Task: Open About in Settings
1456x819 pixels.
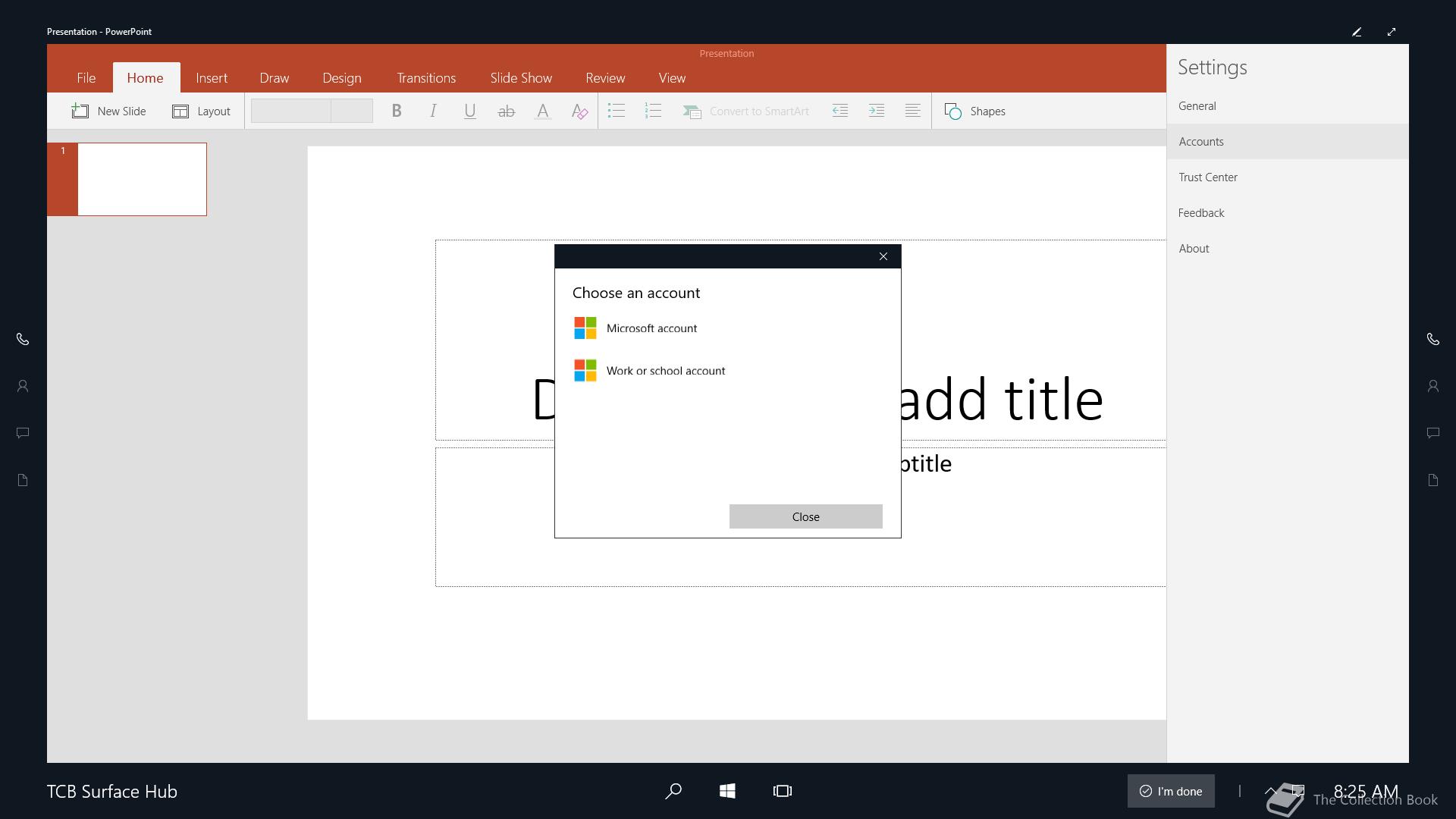Action: point(1287,249)
